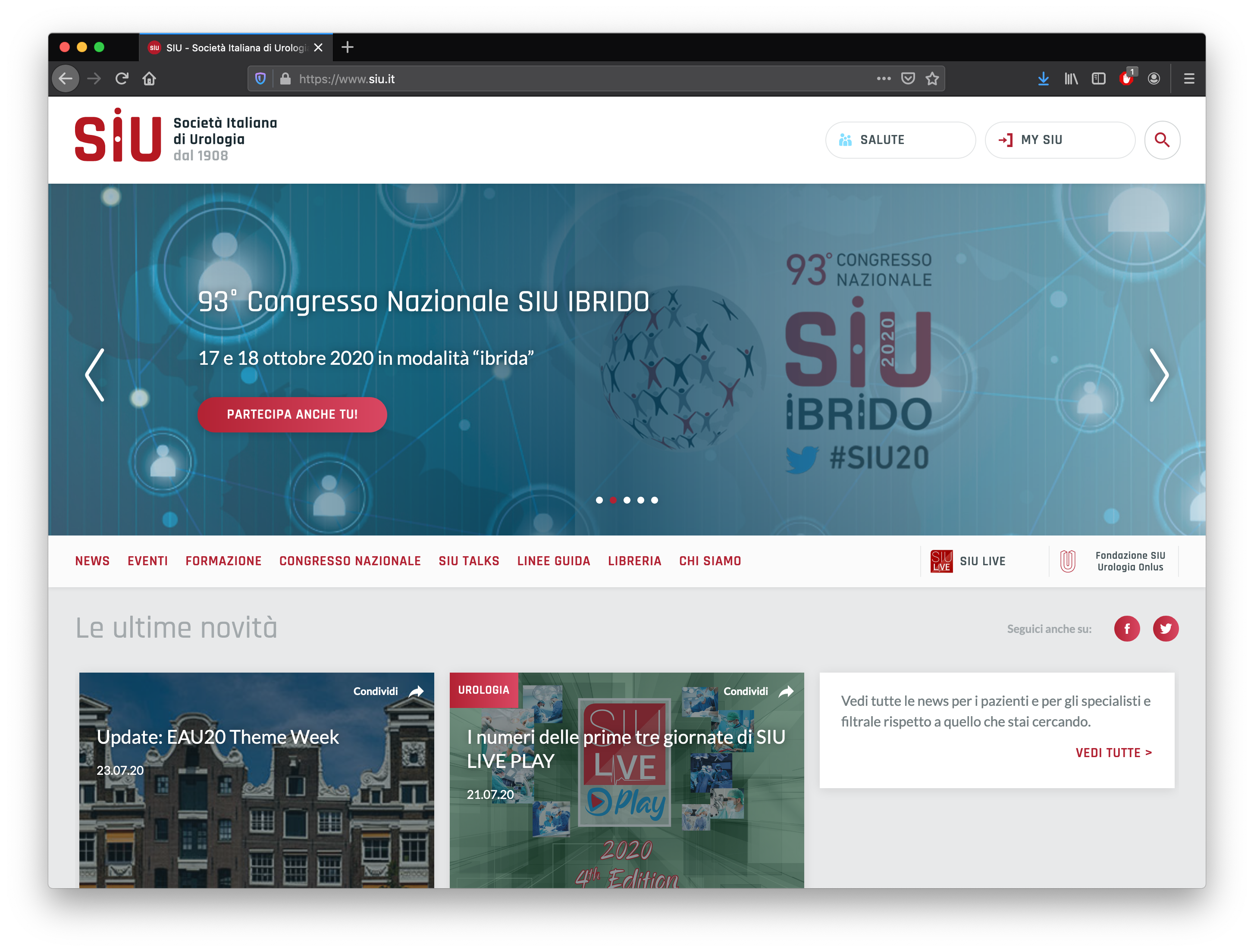Open the EVENTI menu item
Image resolution: width=1254 pixels, height=952 pixels.
147,561
